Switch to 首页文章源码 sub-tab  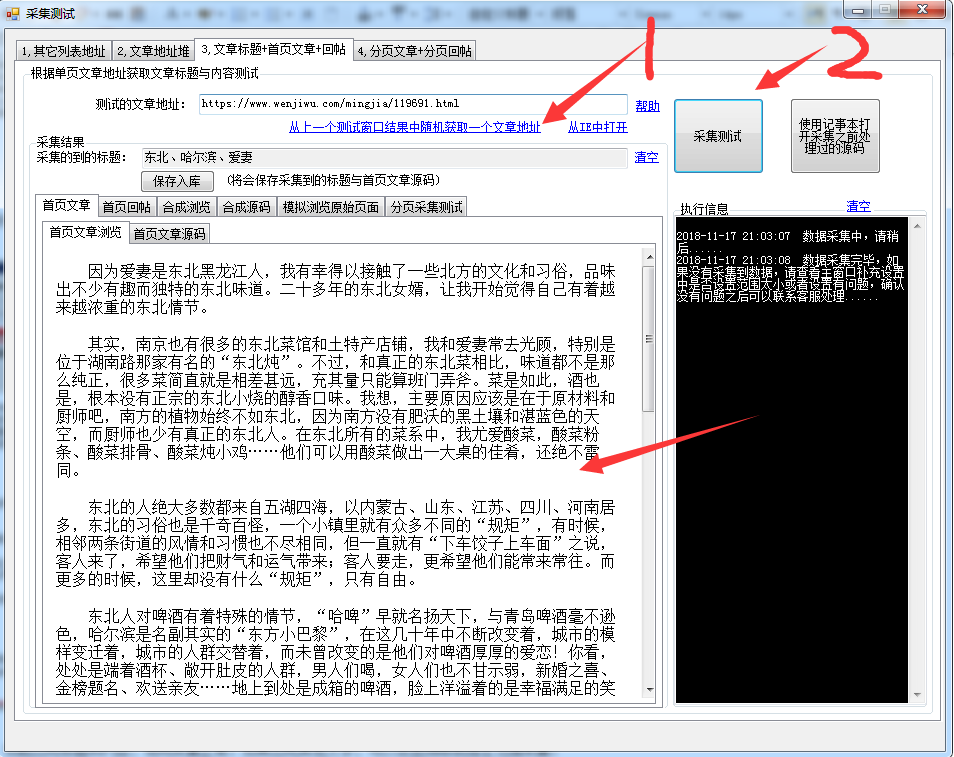click(x=169, y=234)
